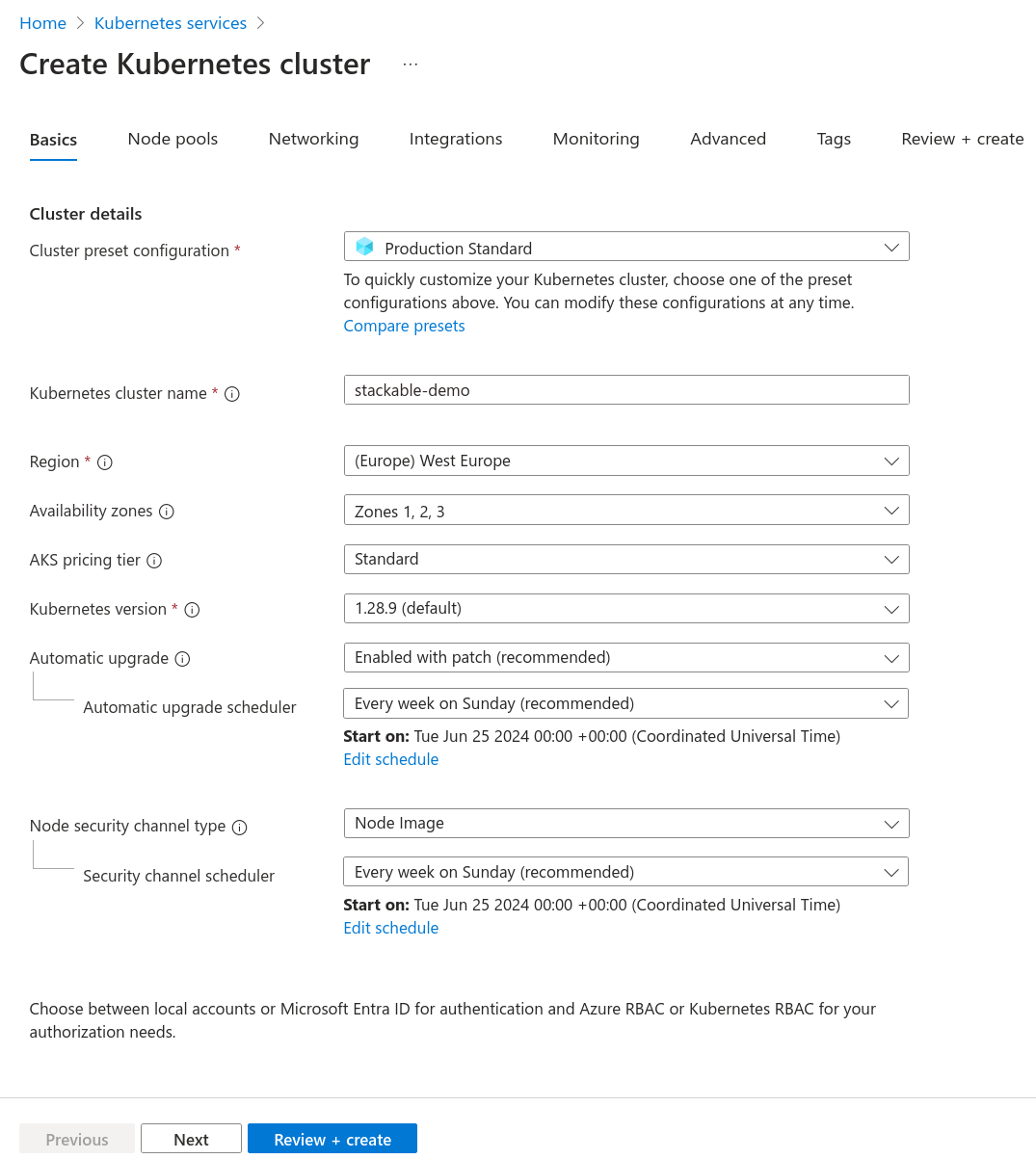1036x1159 pixels.
Task: Click Node security channel type info icon
Action: pos(240,827)
